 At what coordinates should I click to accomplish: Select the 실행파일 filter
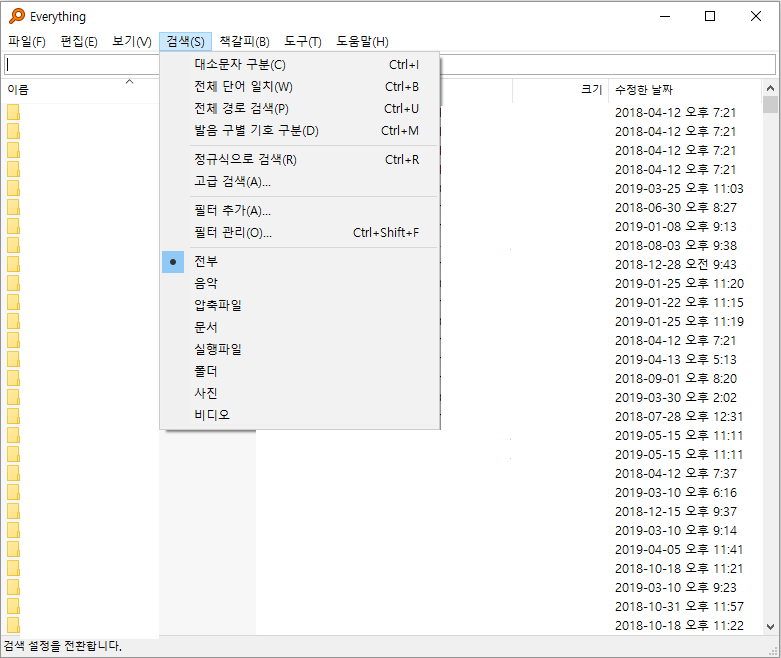300,349
